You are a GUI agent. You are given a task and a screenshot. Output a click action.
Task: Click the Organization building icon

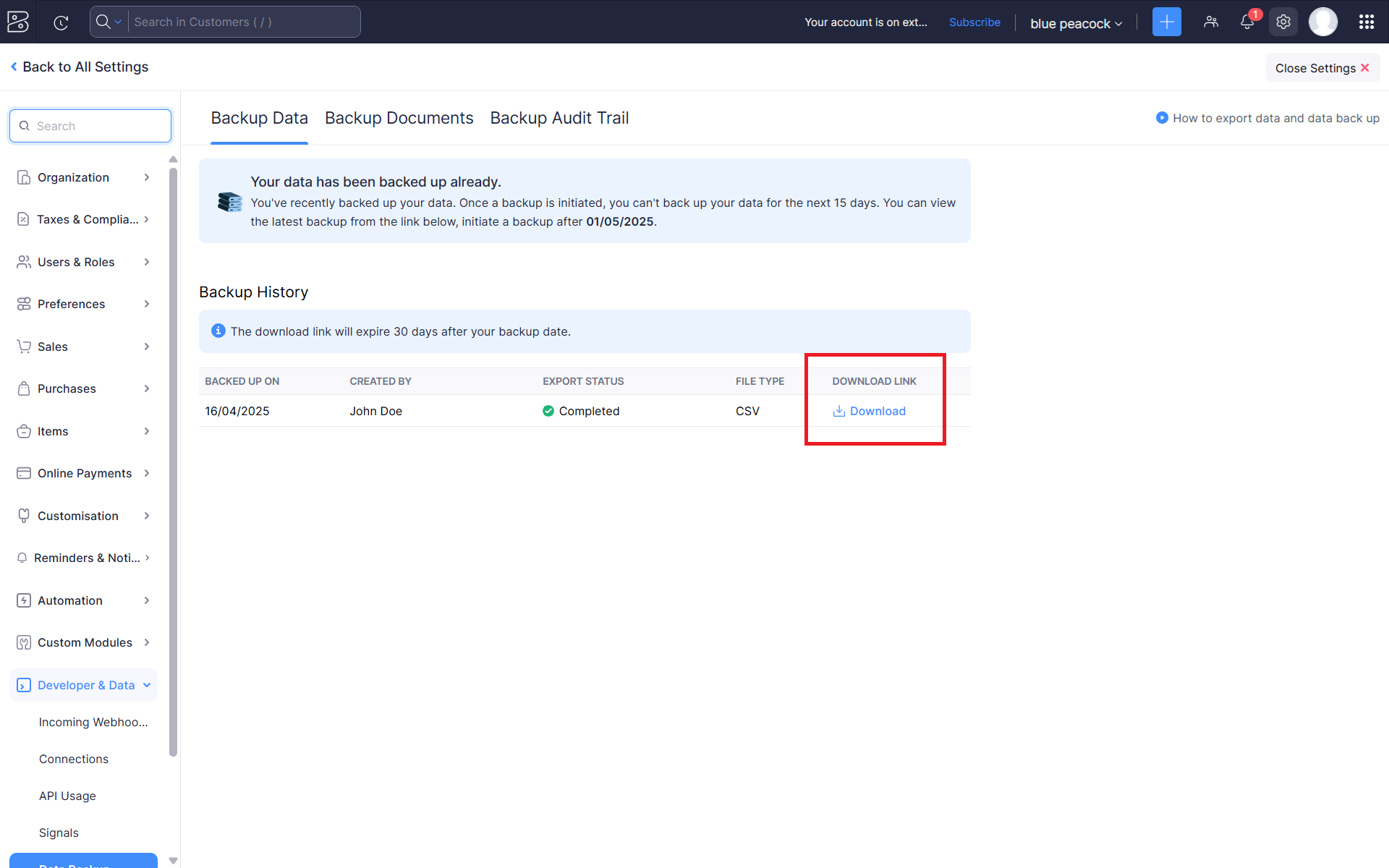[24, 177]
